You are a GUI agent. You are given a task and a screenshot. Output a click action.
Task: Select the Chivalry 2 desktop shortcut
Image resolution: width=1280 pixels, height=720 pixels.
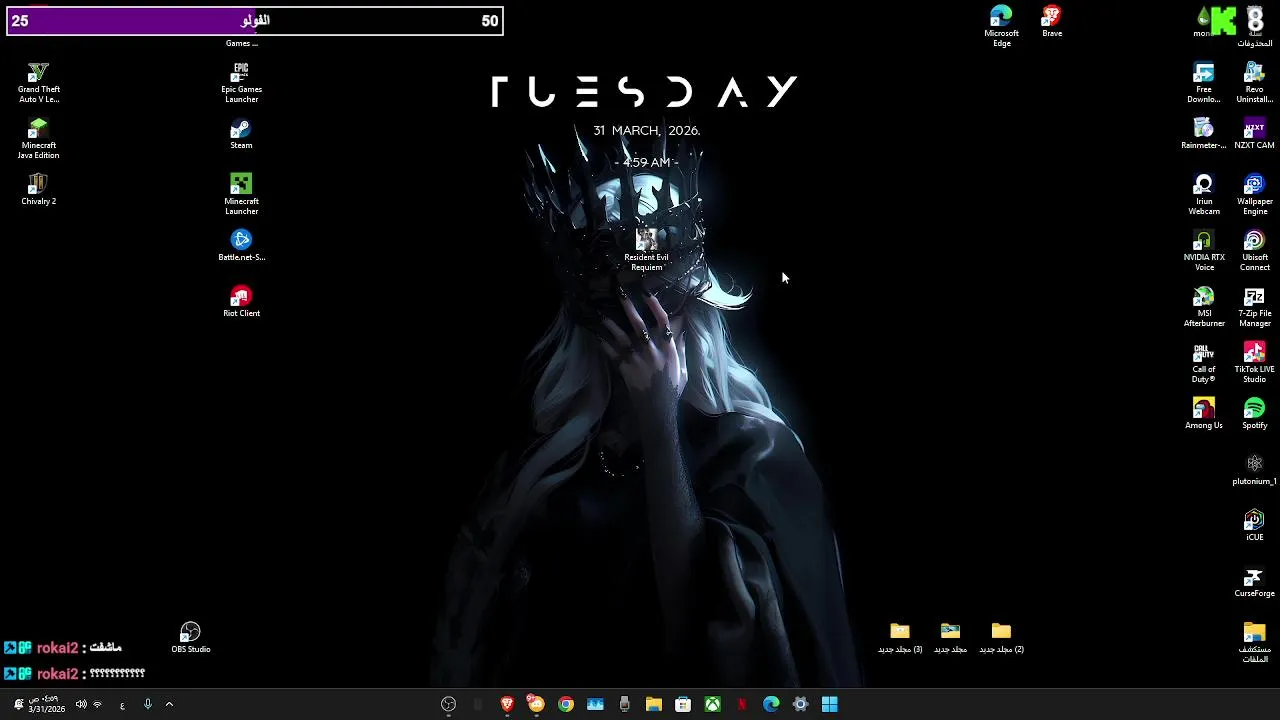tap(39, 189)
